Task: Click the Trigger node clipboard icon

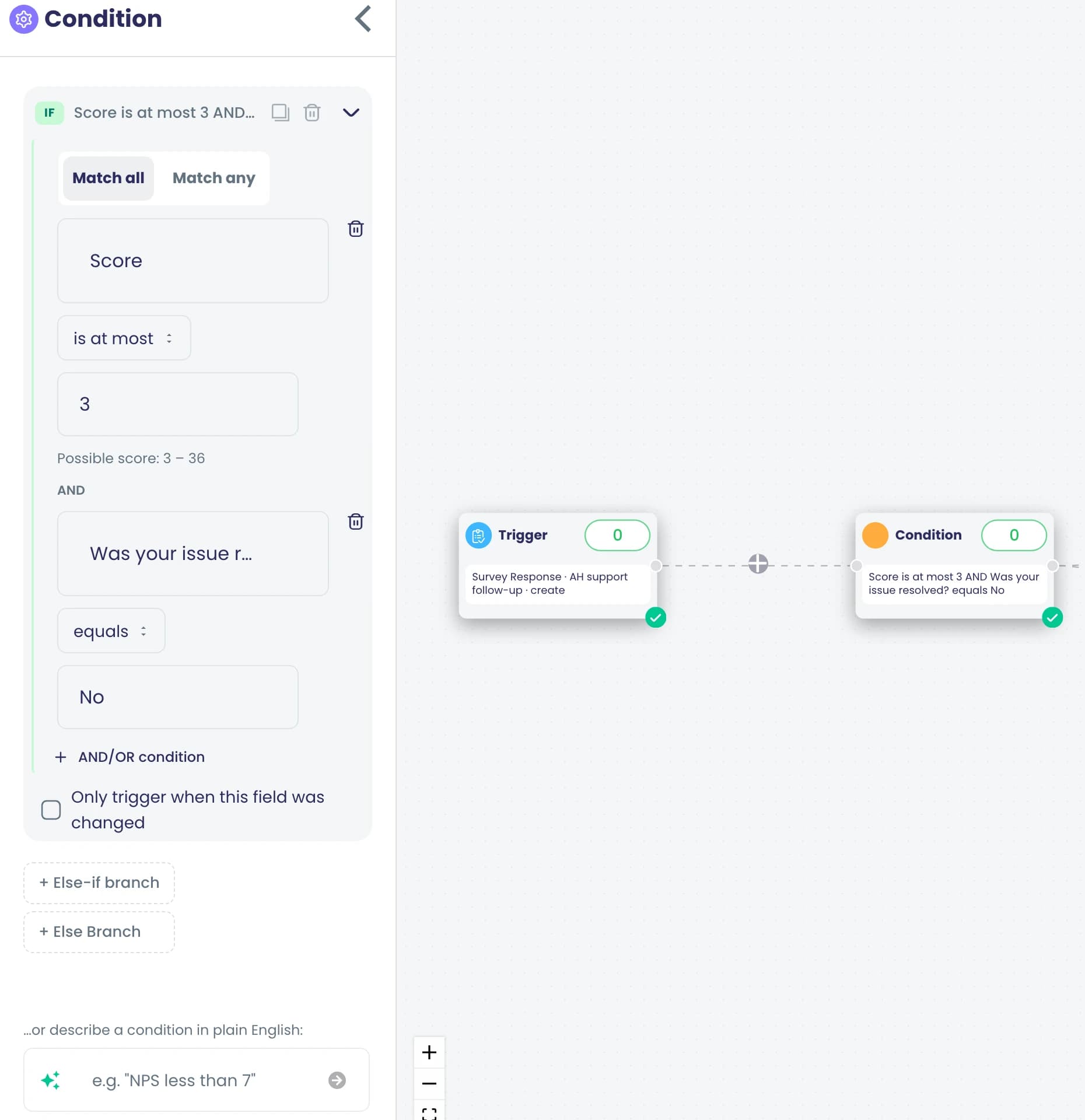Action: (x=478, y=535)
